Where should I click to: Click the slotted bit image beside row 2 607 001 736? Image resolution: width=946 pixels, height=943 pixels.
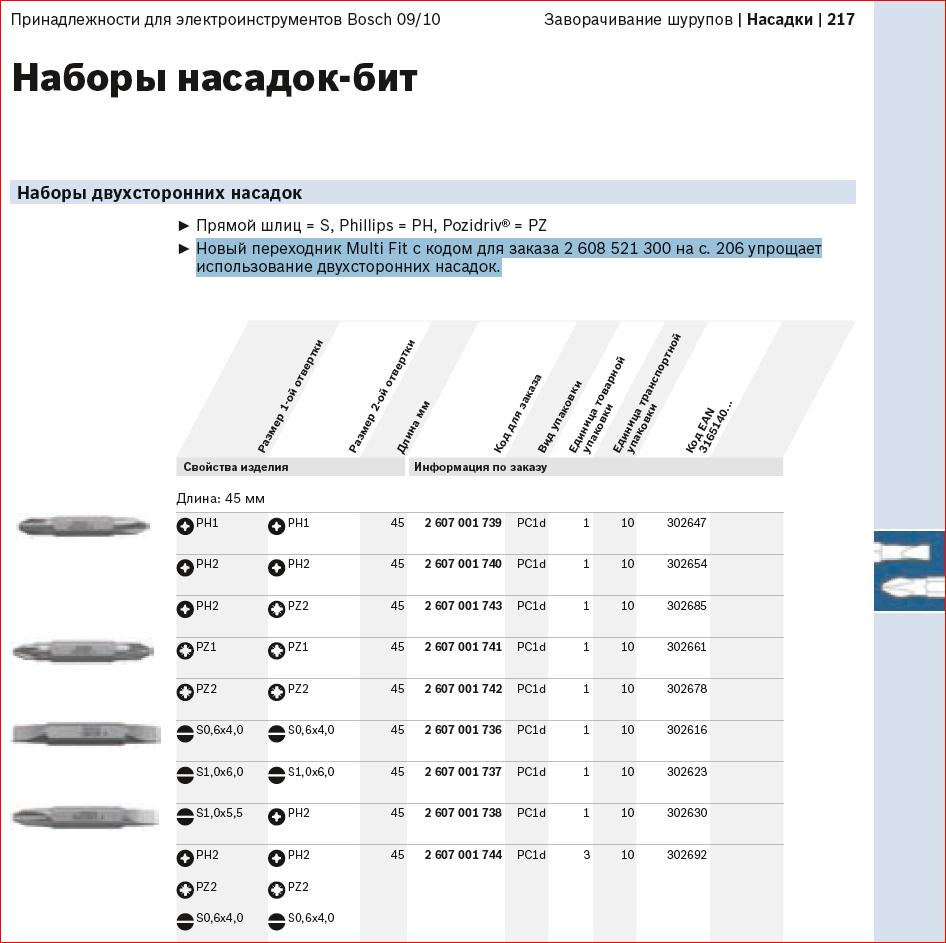coord(86,734)
